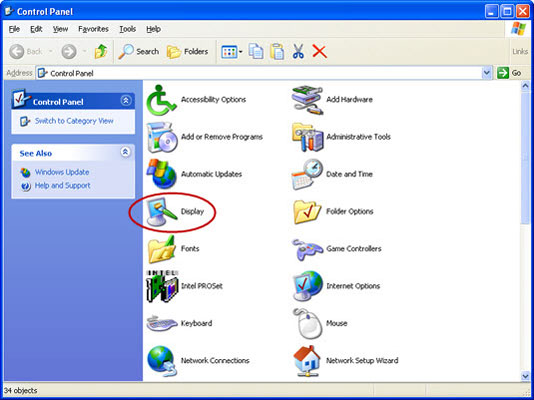Click Switch to Category View link
The height and width of the screenshot is (400, 534).
coord(74,121)
